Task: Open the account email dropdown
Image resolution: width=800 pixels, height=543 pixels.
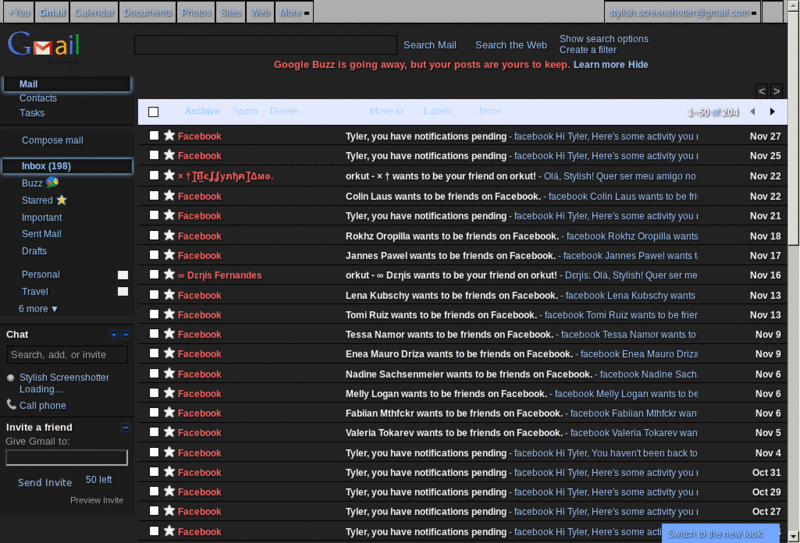Action: point(682,12)
